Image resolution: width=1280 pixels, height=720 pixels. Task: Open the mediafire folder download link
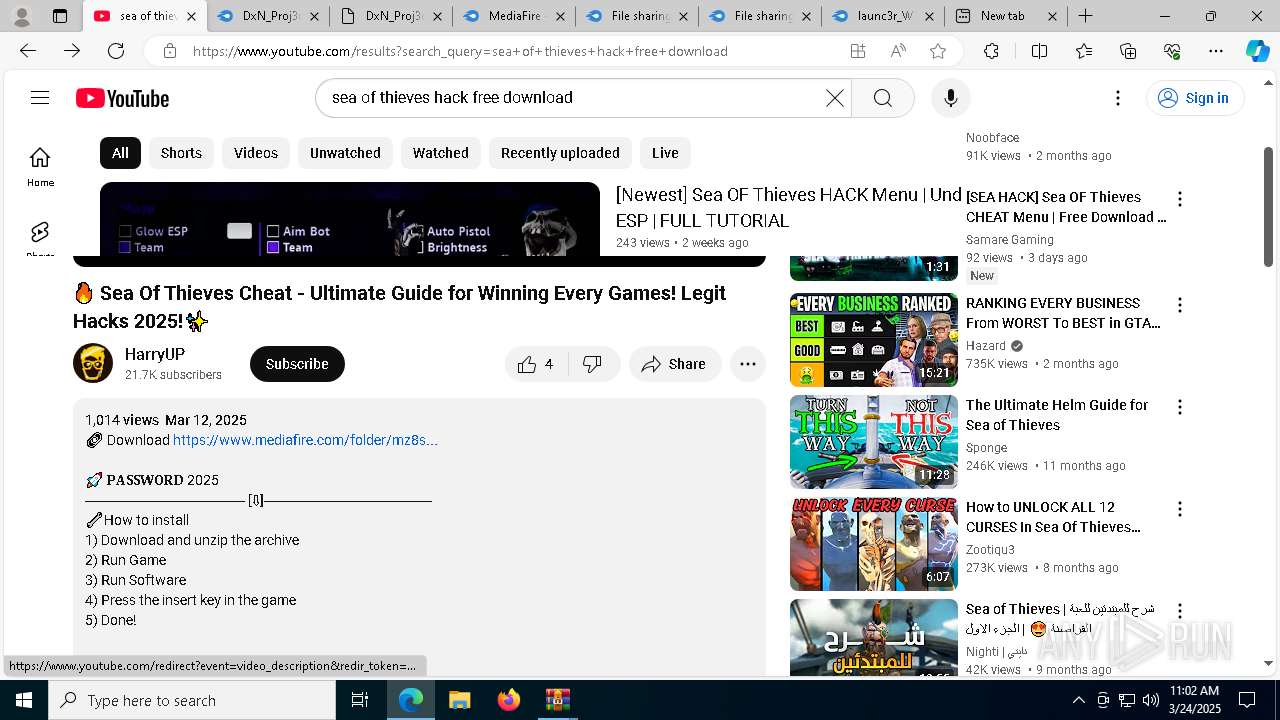(x=305, y=440)
